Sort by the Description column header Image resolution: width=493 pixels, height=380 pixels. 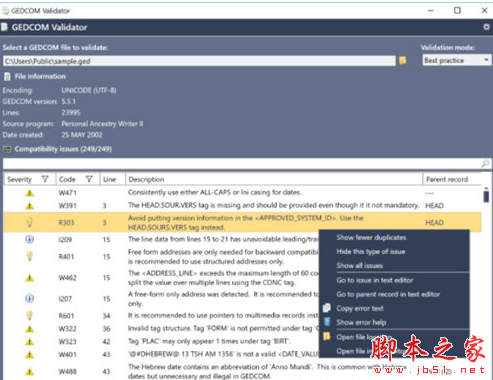pos(146,179)
